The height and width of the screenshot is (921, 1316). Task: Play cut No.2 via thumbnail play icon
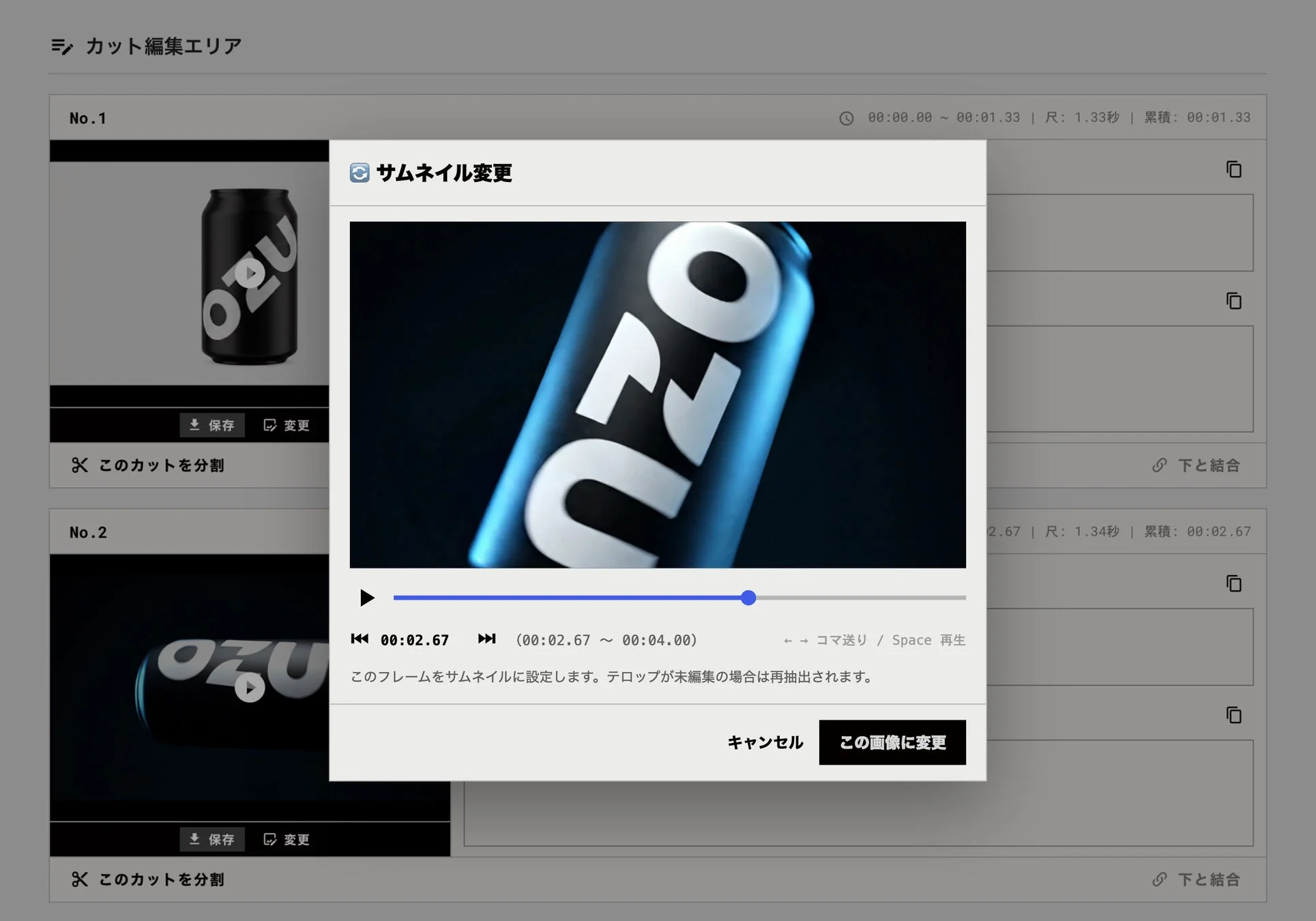(250, 688)
